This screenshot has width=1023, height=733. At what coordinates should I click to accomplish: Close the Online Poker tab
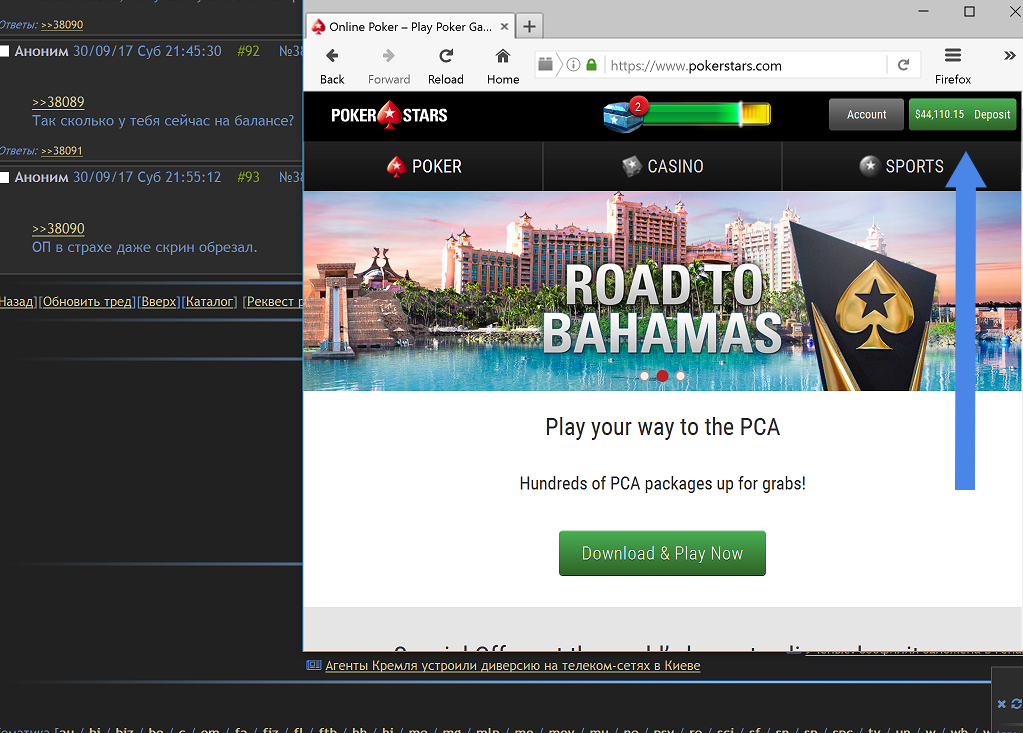(504, 27)
